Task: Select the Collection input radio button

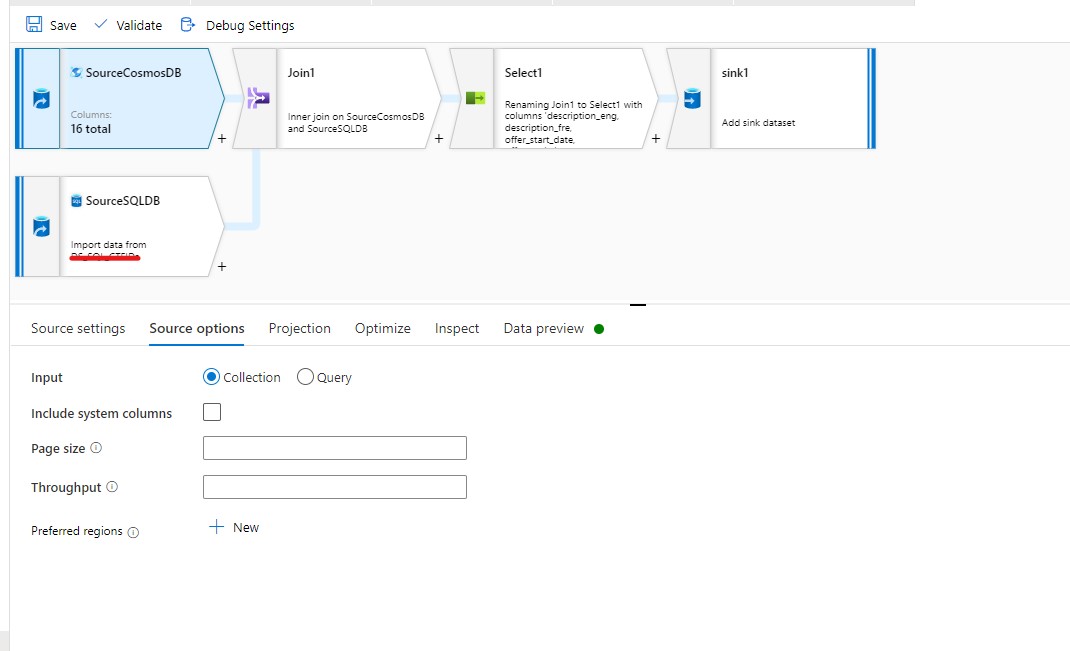Action: coord(211,377)
